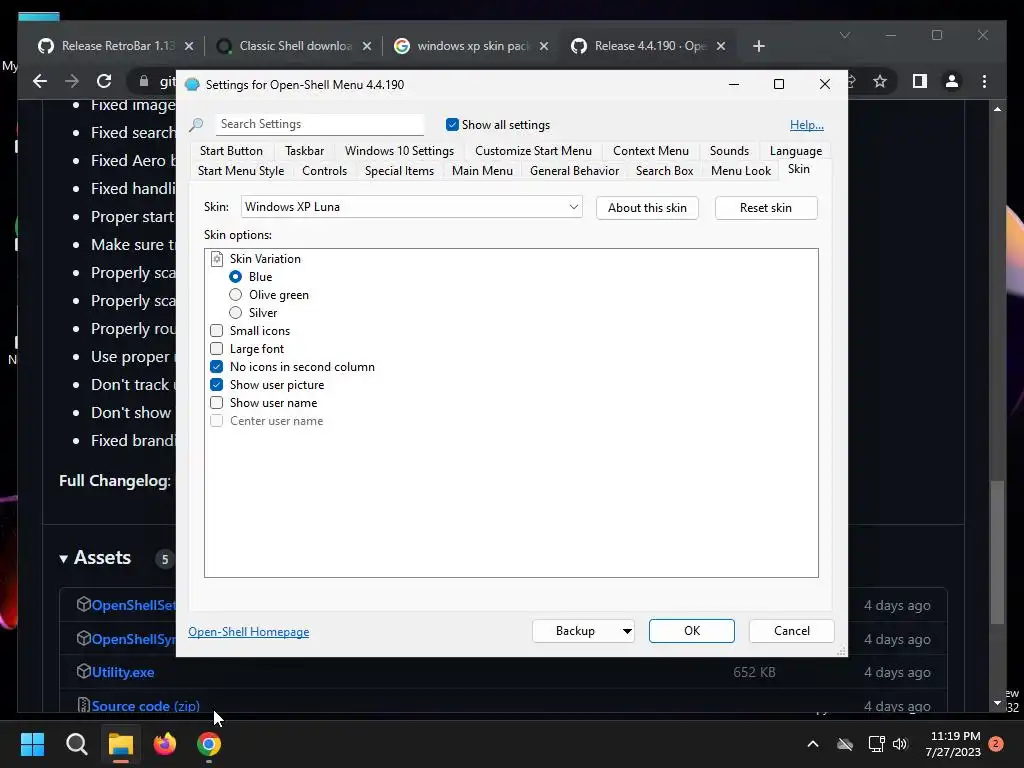Click the network tray icon
This screenshot has width=1024, height=768.
[876, 744]
